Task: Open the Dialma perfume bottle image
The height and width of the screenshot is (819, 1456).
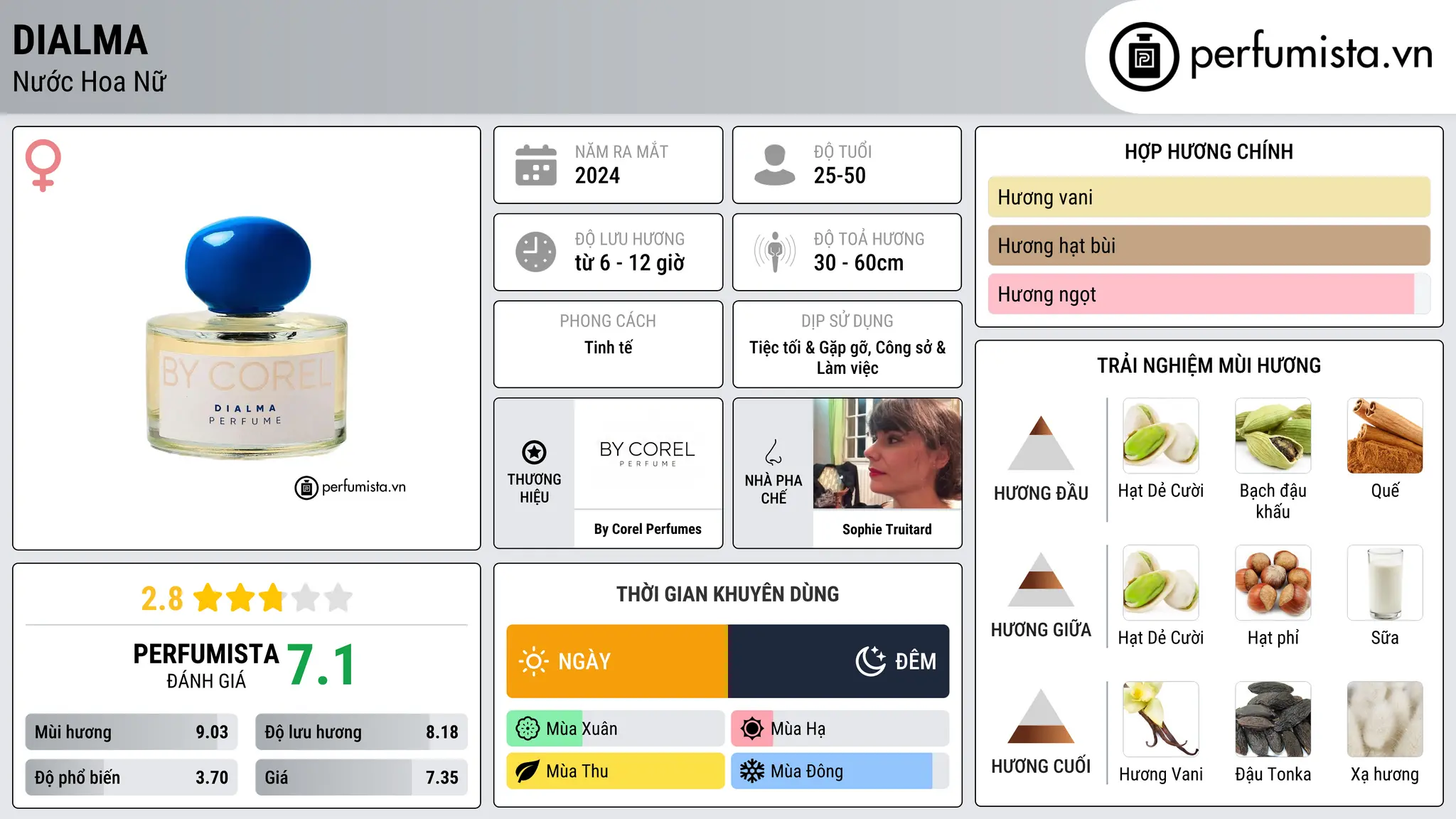Action: pos(247,338)
